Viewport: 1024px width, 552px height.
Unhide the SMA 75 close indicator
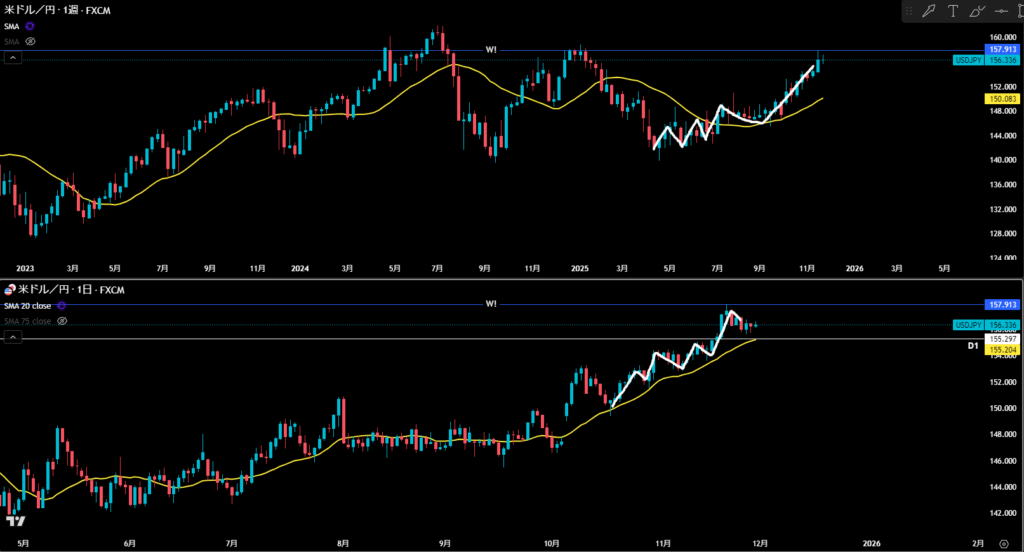point(60,322)
